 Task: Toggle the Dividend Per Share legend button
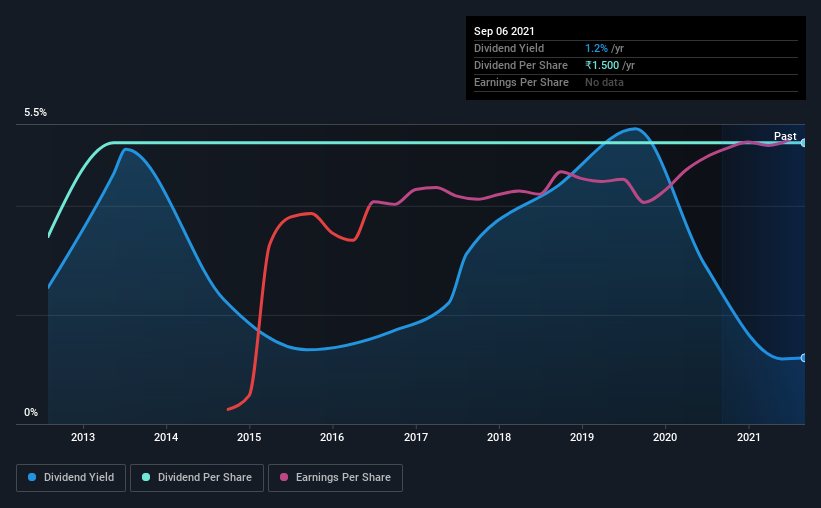[197, 478]
